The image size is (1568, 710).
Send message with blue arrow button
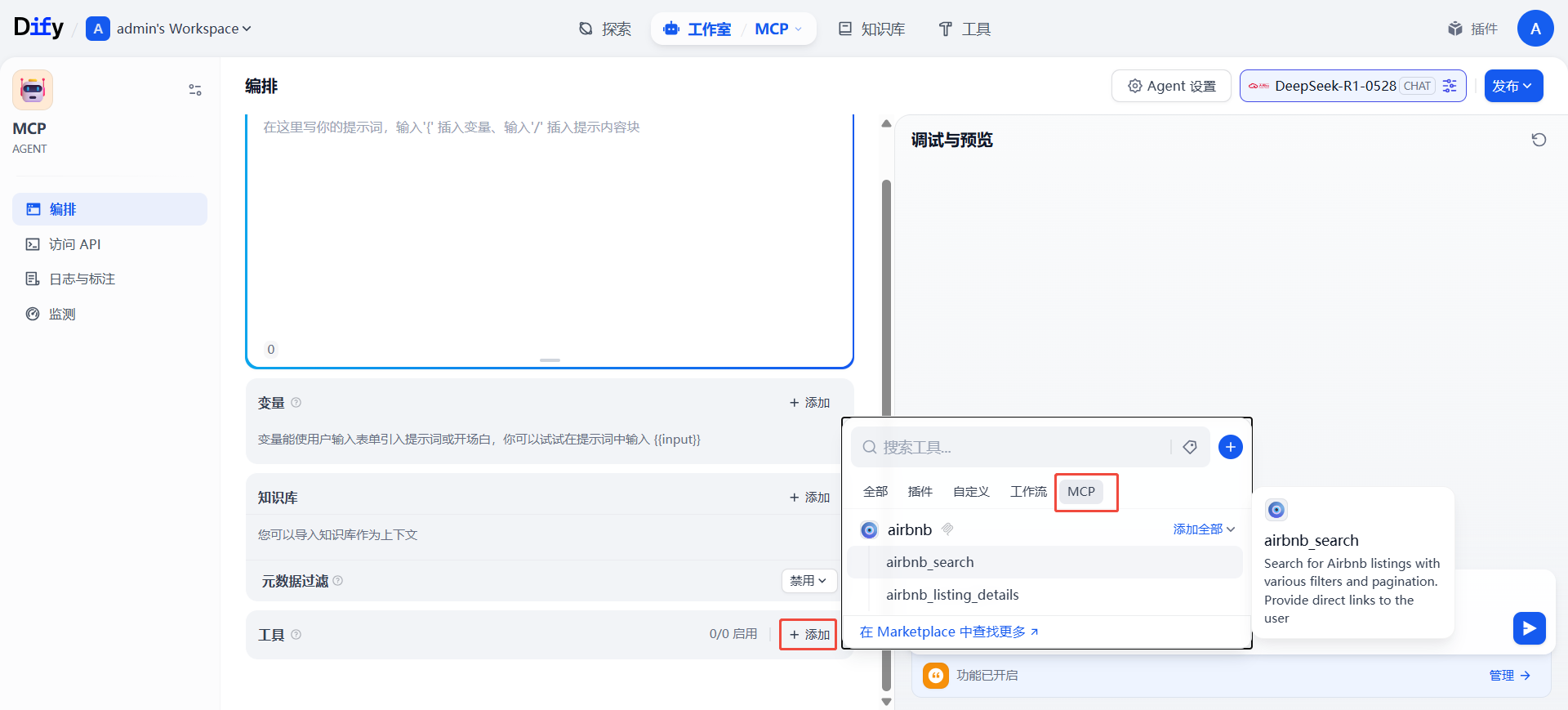click(x=1529, y=628)
